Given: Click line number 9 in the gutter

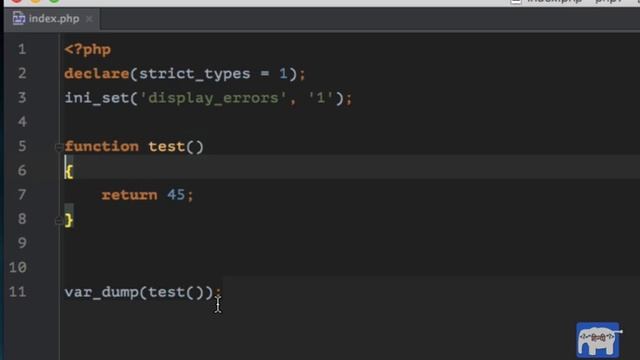Looking at the screenshot, I should (22, 243).
